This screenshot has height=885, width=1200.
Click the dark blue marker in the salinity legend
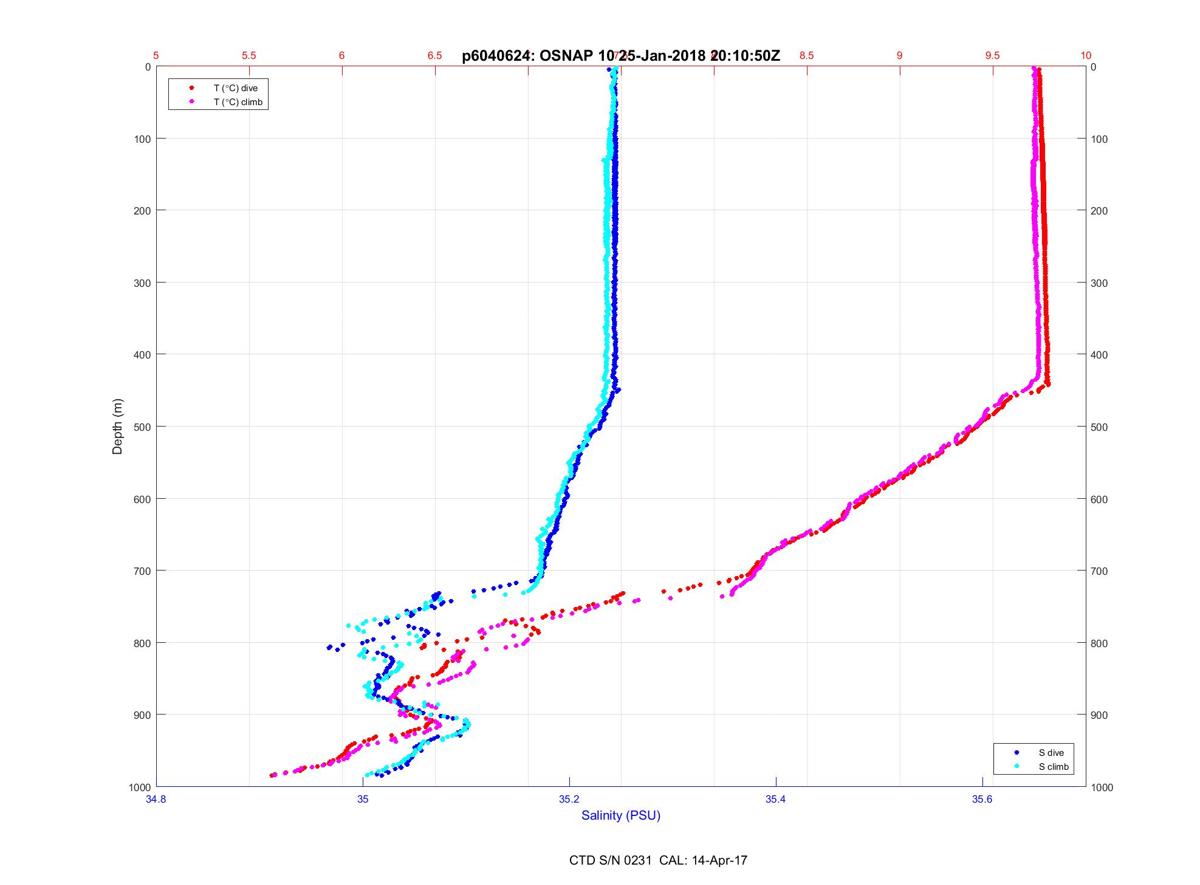[1016, 752]
